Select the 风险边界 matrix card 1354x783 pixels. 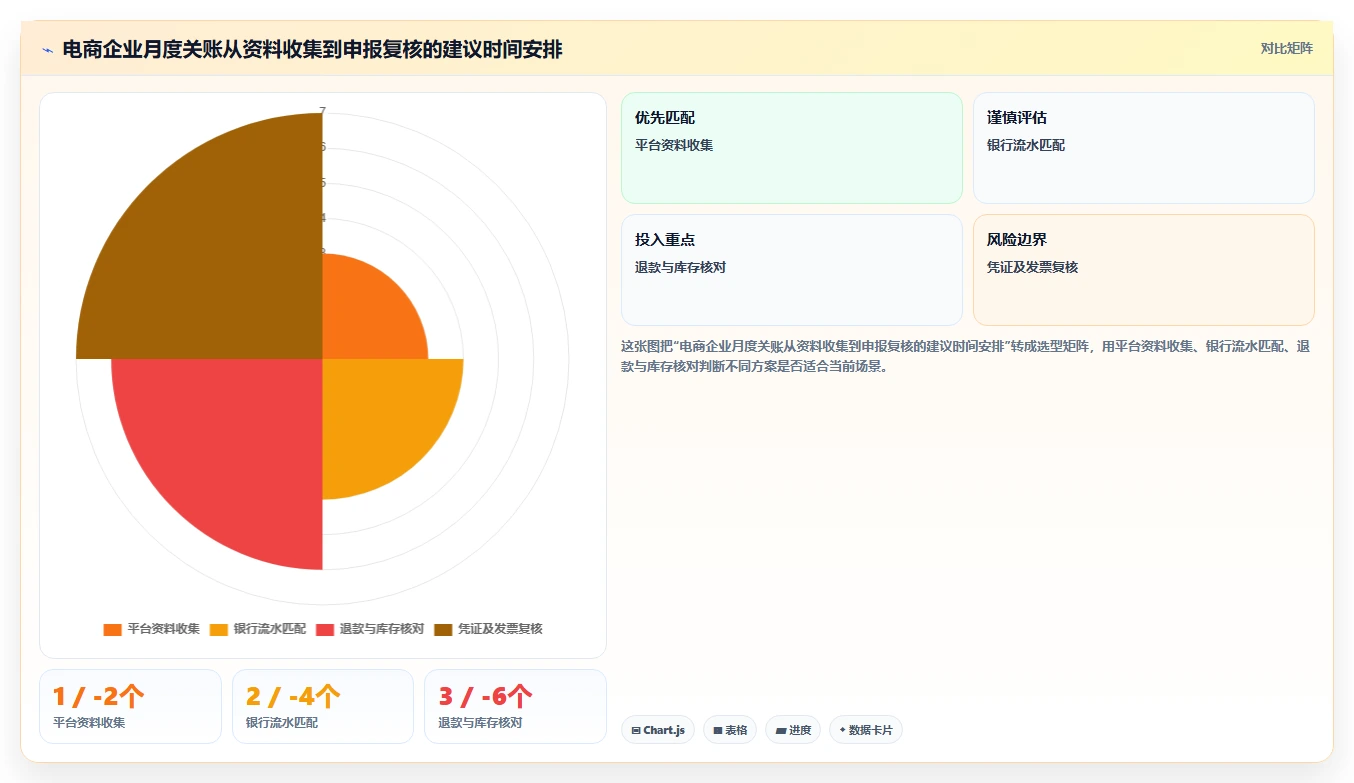[x=1144, y=270]
